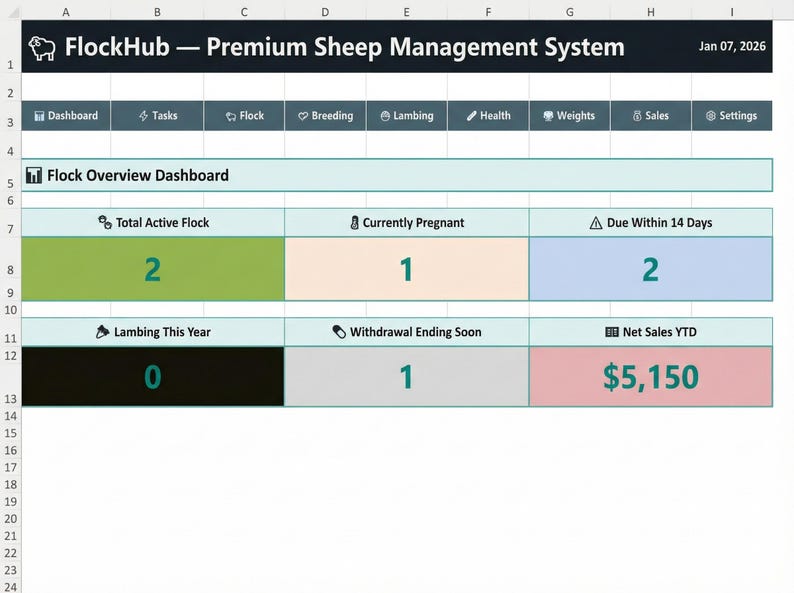
Task: Navigate to the Weights tab
Action: pyautogui.click(x=570, y=116)
